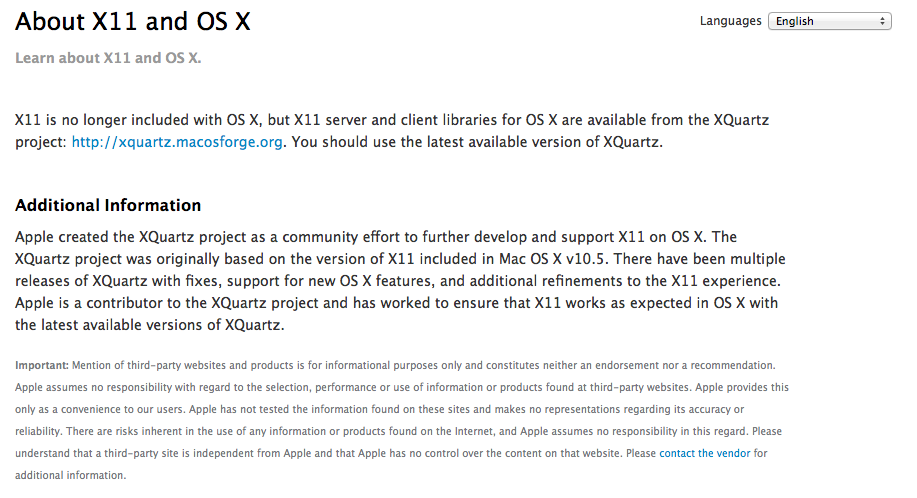Click the sentence "You should use the latest available version"

pos(478,142)
